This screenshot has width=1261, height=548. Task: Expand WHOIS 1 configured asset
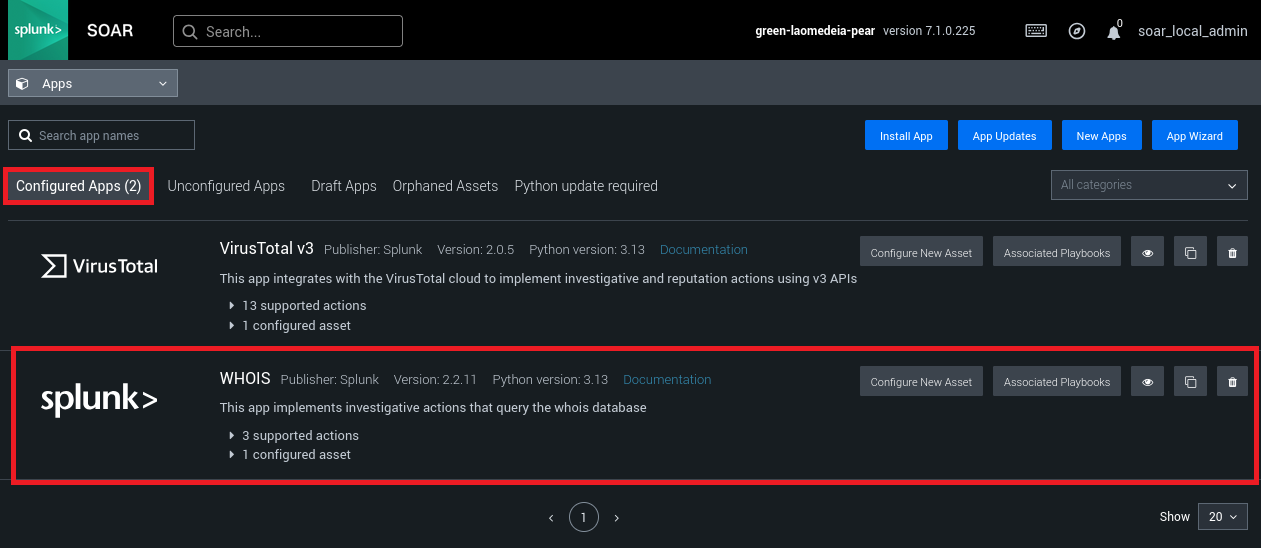coord(295,454)
